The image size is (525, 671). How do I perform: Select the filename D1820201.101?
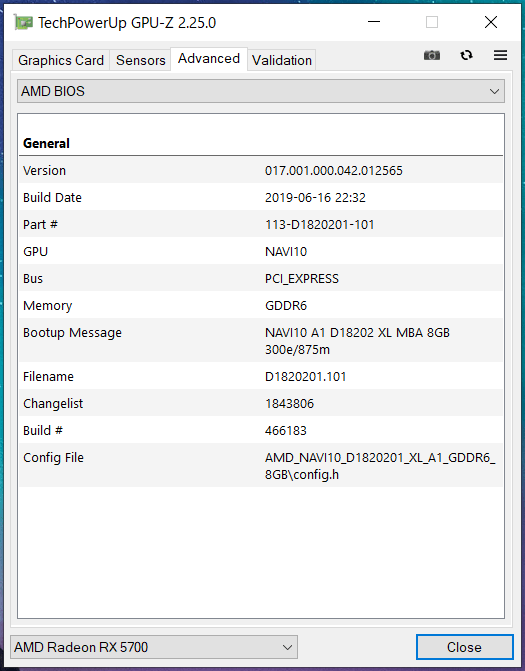click(306, 377)
